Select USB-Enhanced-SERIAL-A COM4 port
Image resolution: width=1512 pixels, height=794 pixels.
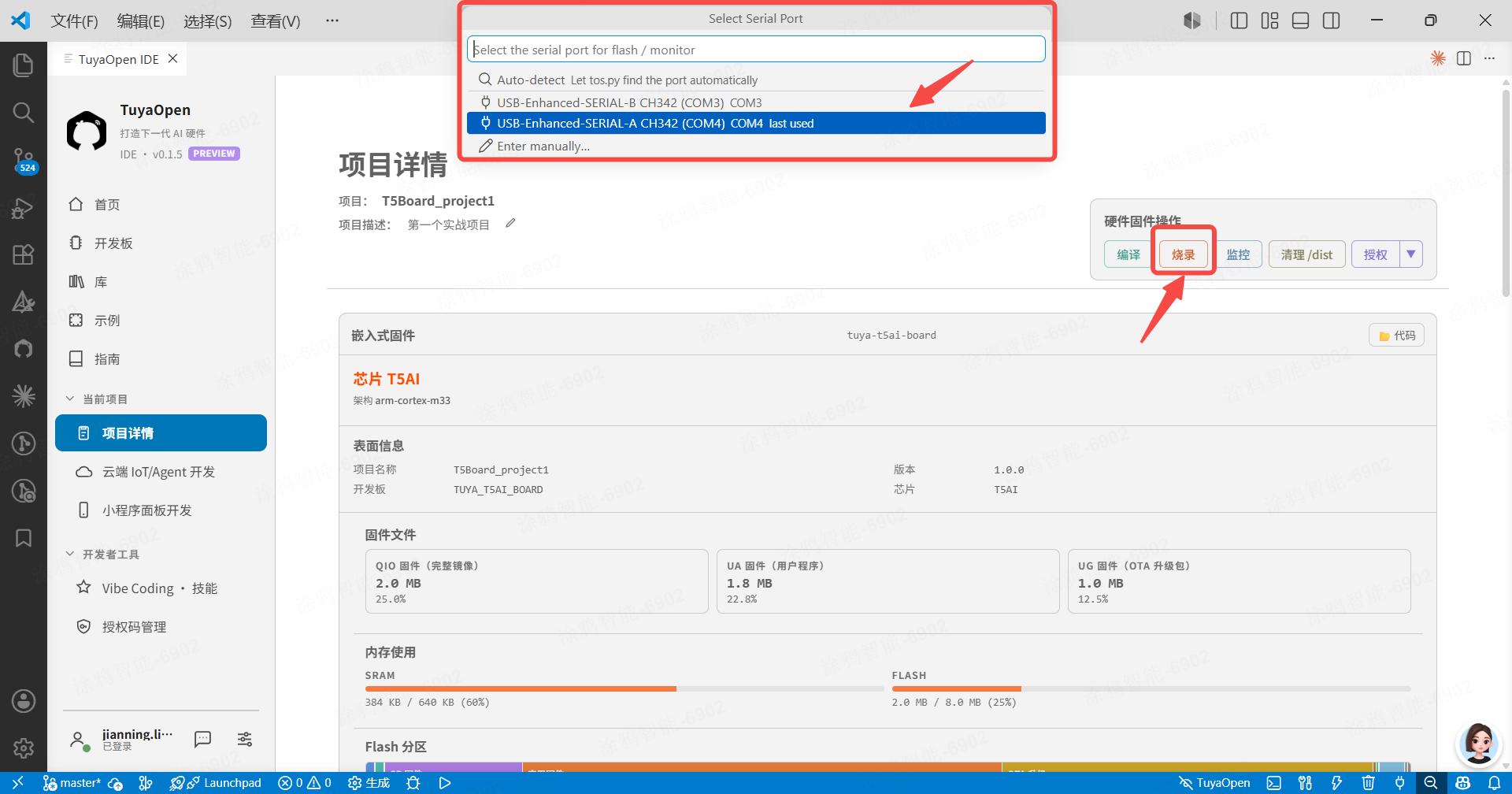(x=756, y=123)
